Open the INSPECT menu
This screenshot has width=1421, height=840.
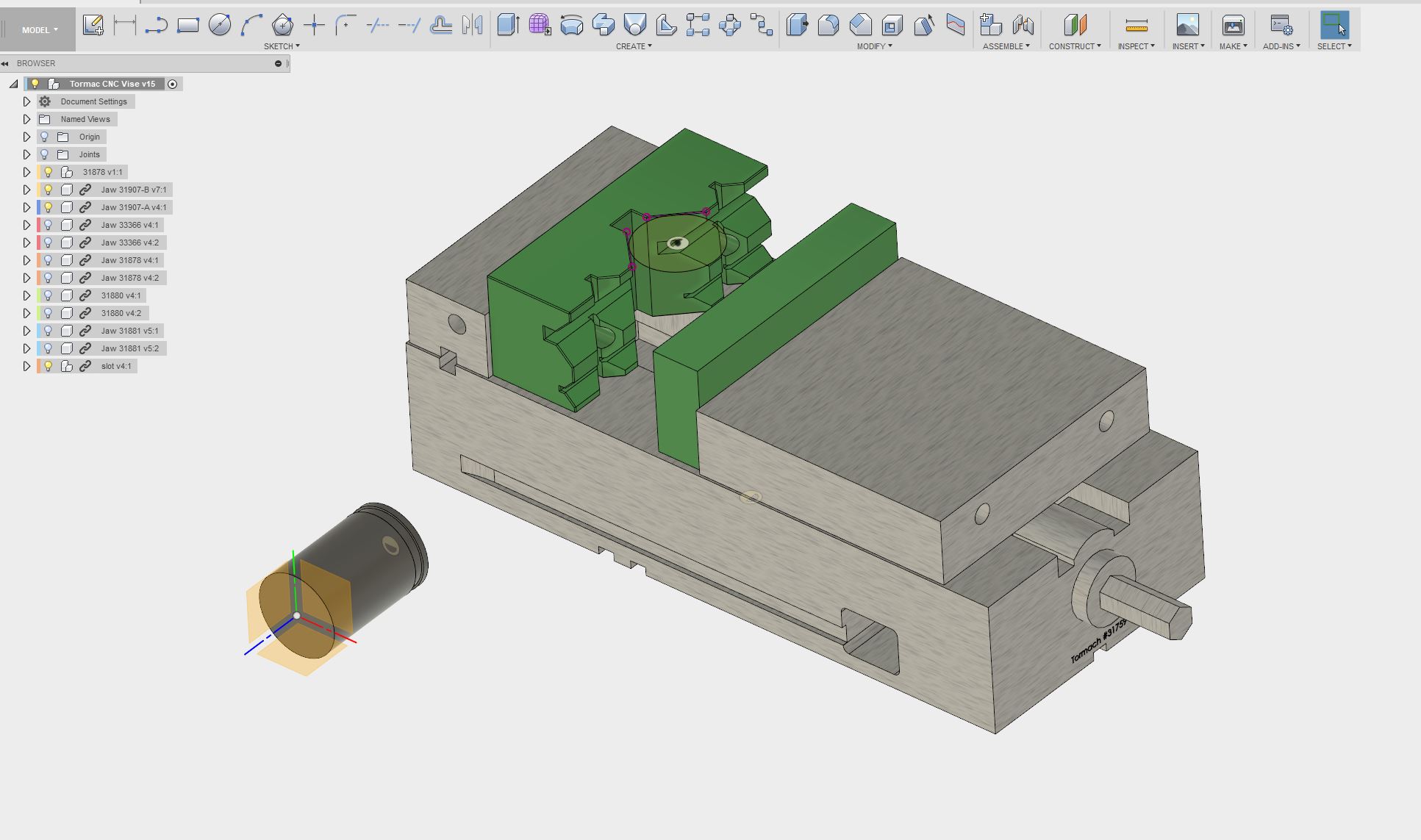pyautogui.click(x=1136, y=46)
